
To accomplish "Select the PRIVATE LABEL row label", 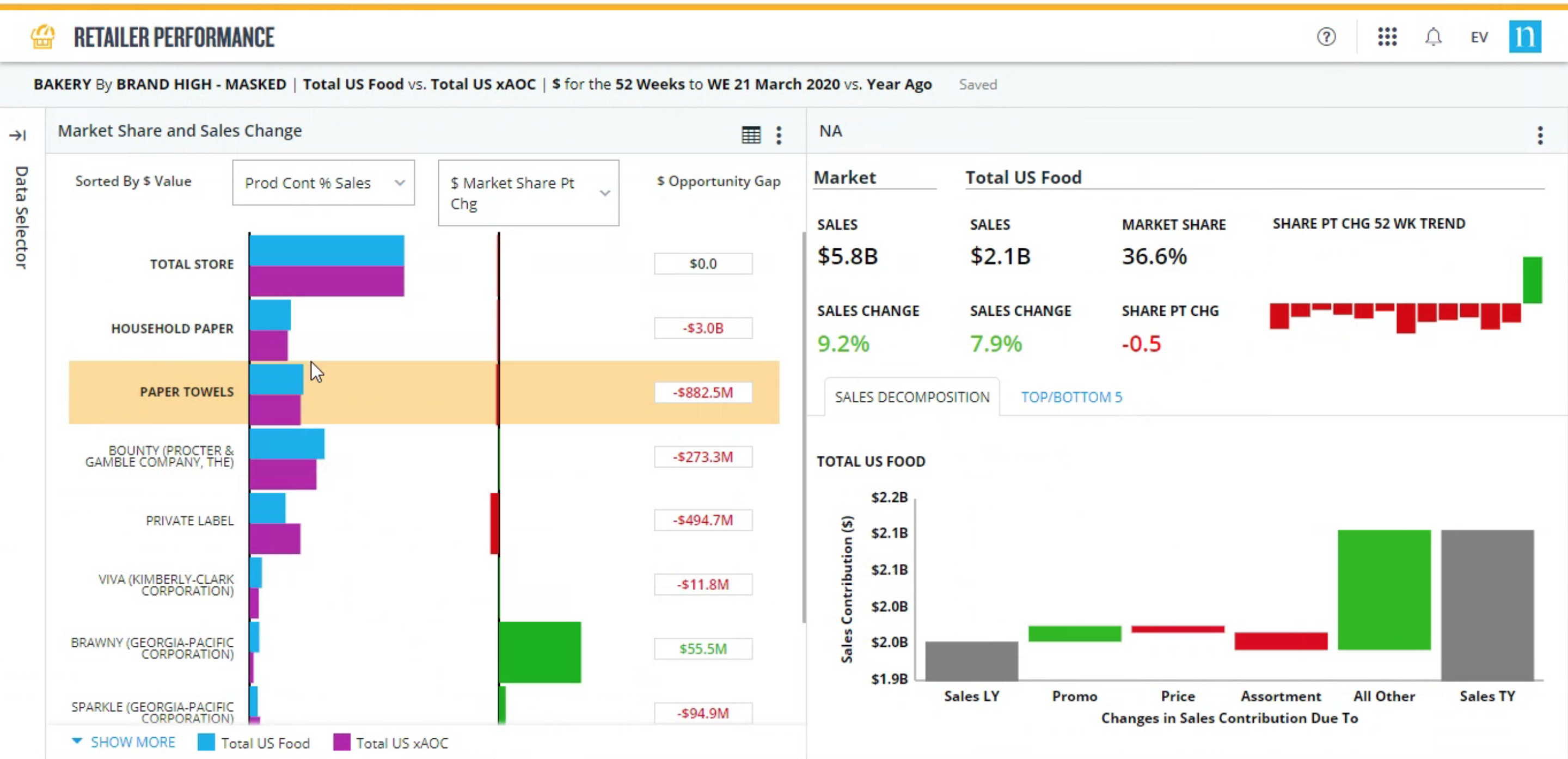I will (189, 521).
